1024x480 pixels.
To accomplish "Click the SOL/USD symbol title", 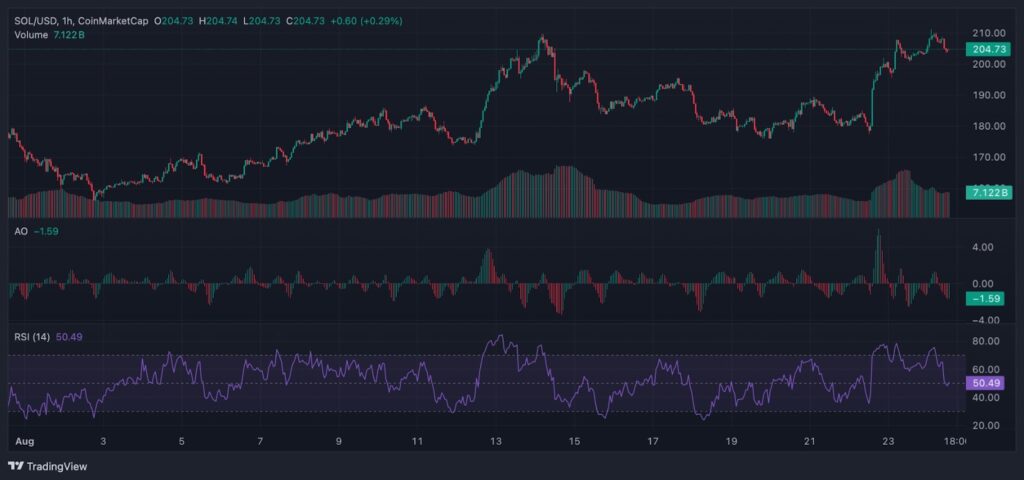I will click(82, 21).
